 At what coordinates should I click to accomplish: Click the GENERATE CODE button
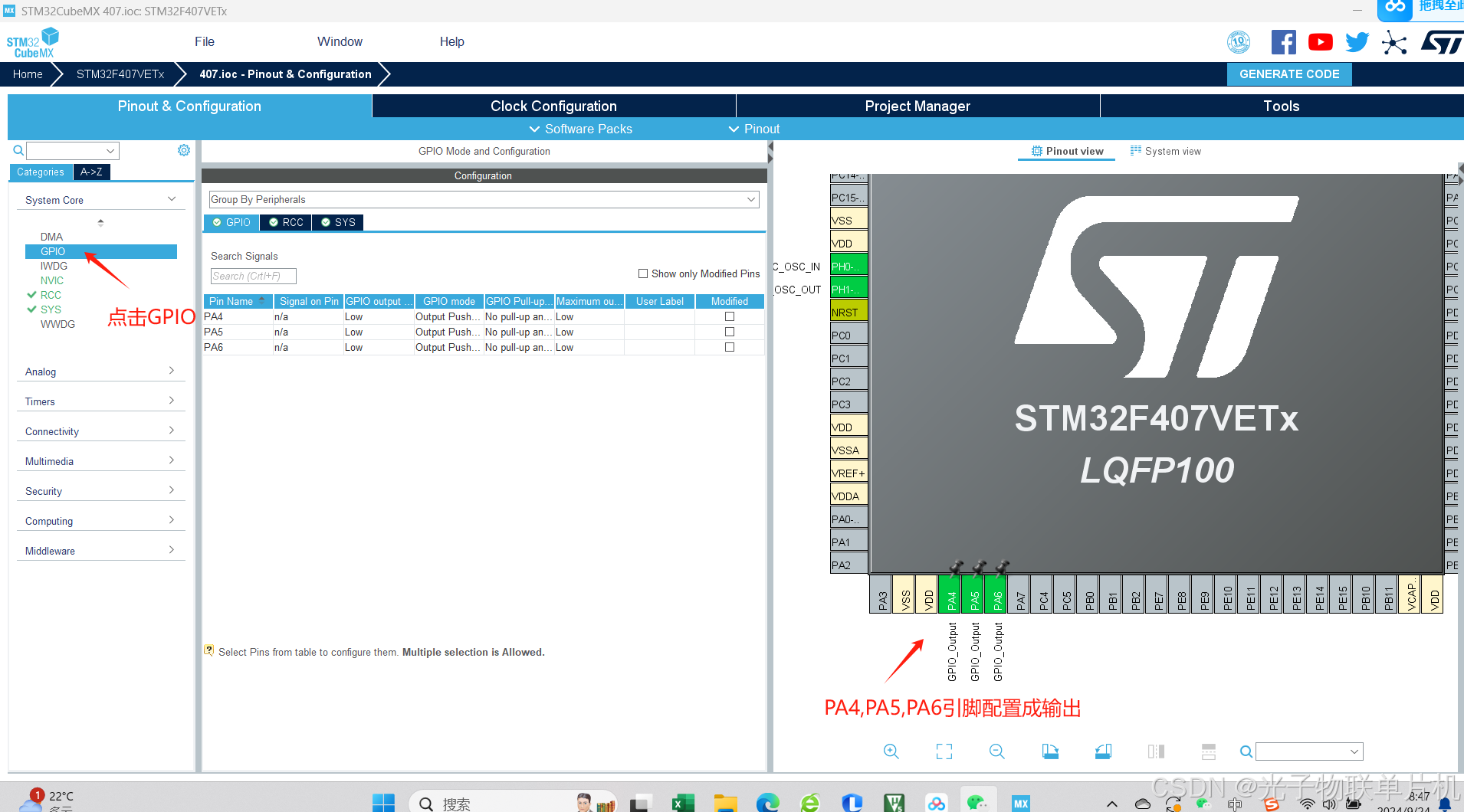[1289, 74]
